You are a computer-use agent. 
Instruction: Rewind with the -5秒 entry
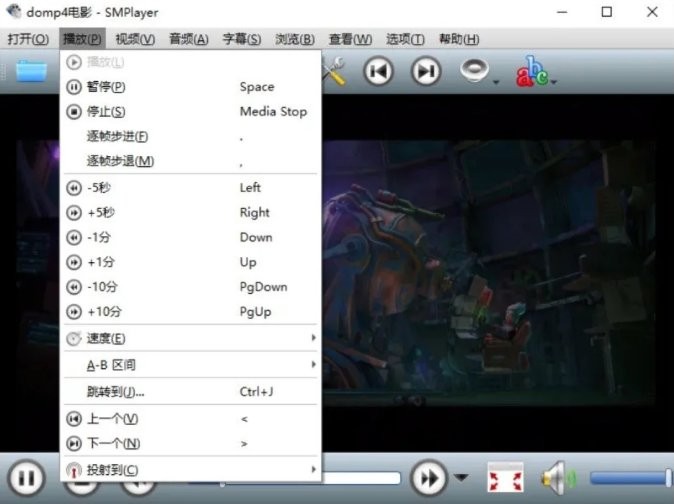tap(190, 188)
